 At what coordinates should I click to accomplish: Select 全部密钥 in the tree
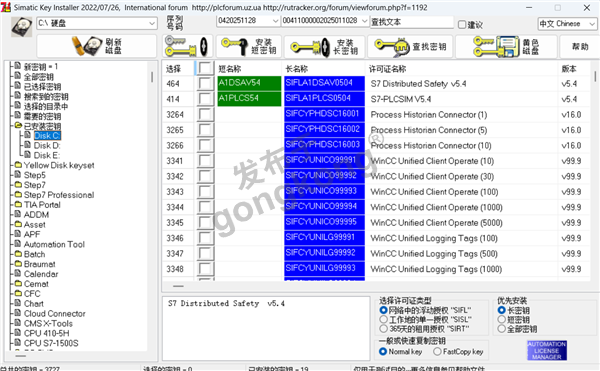click(x=39, y=76)
